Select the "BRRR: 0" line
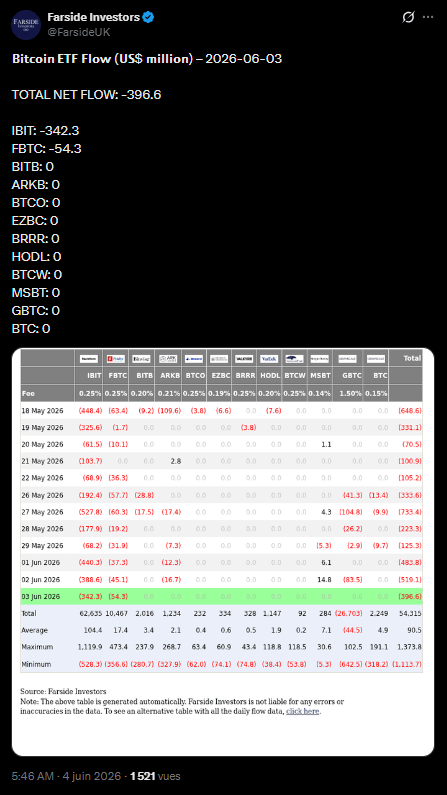This screenshot has width=447, height=795. click(x=35, y=239)
